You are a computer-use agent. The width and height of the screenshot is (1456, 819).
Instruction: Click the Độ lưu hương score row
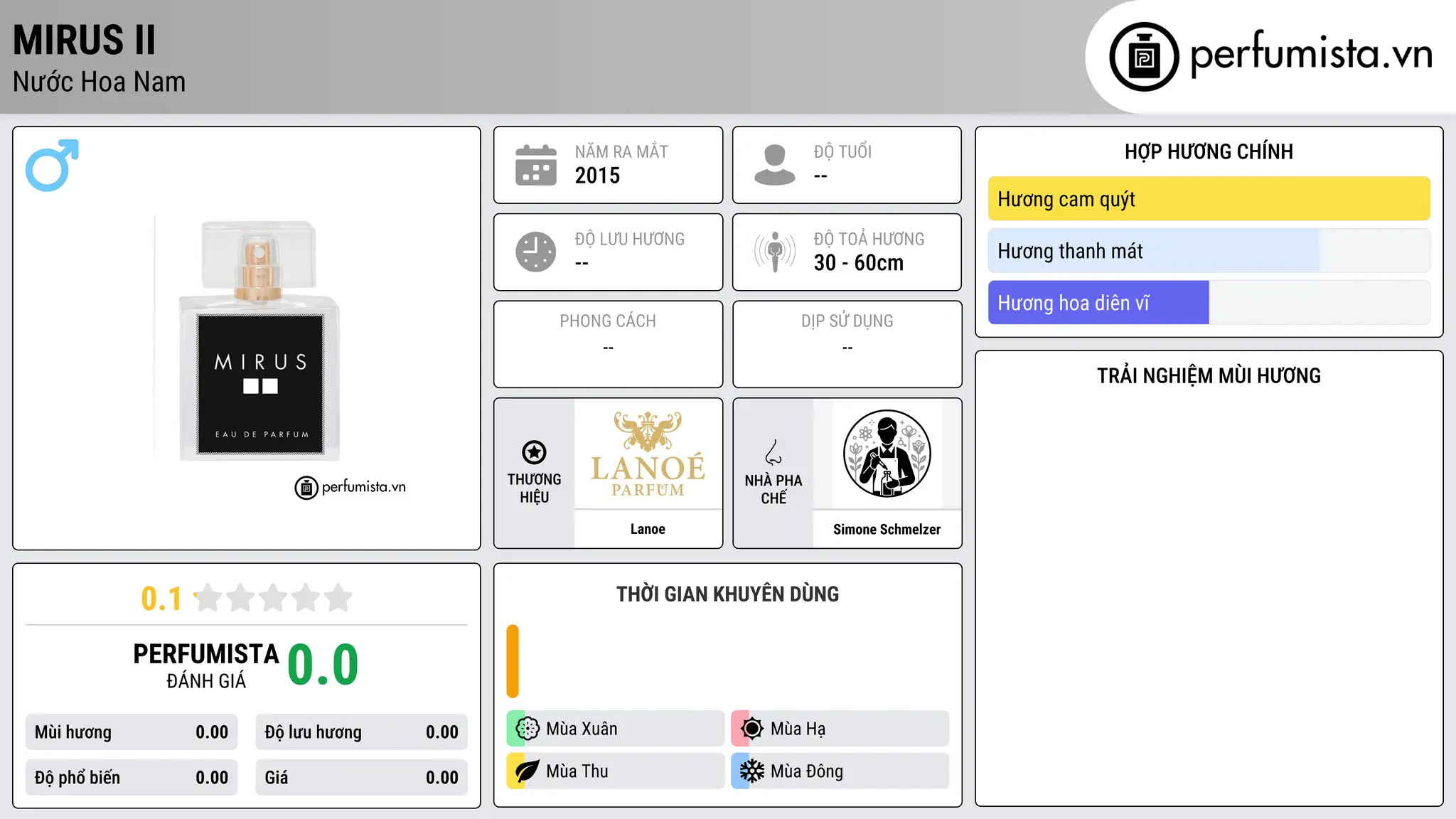point(361,732)
